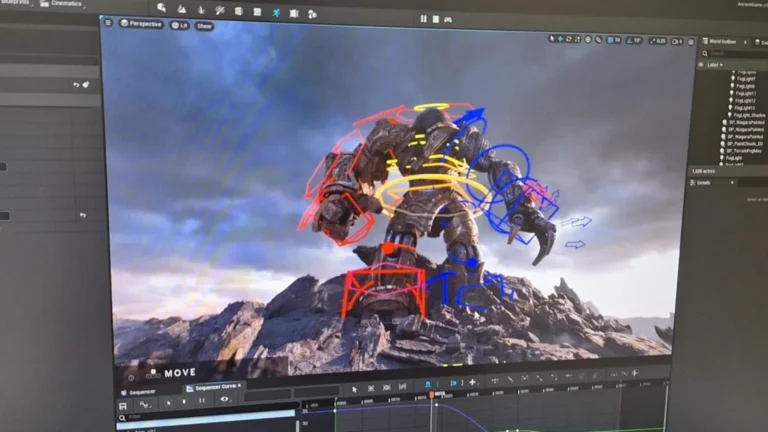Select FogLight13 in the World Outliner
This screenshot has height=432, width=768.
point(744,108)
